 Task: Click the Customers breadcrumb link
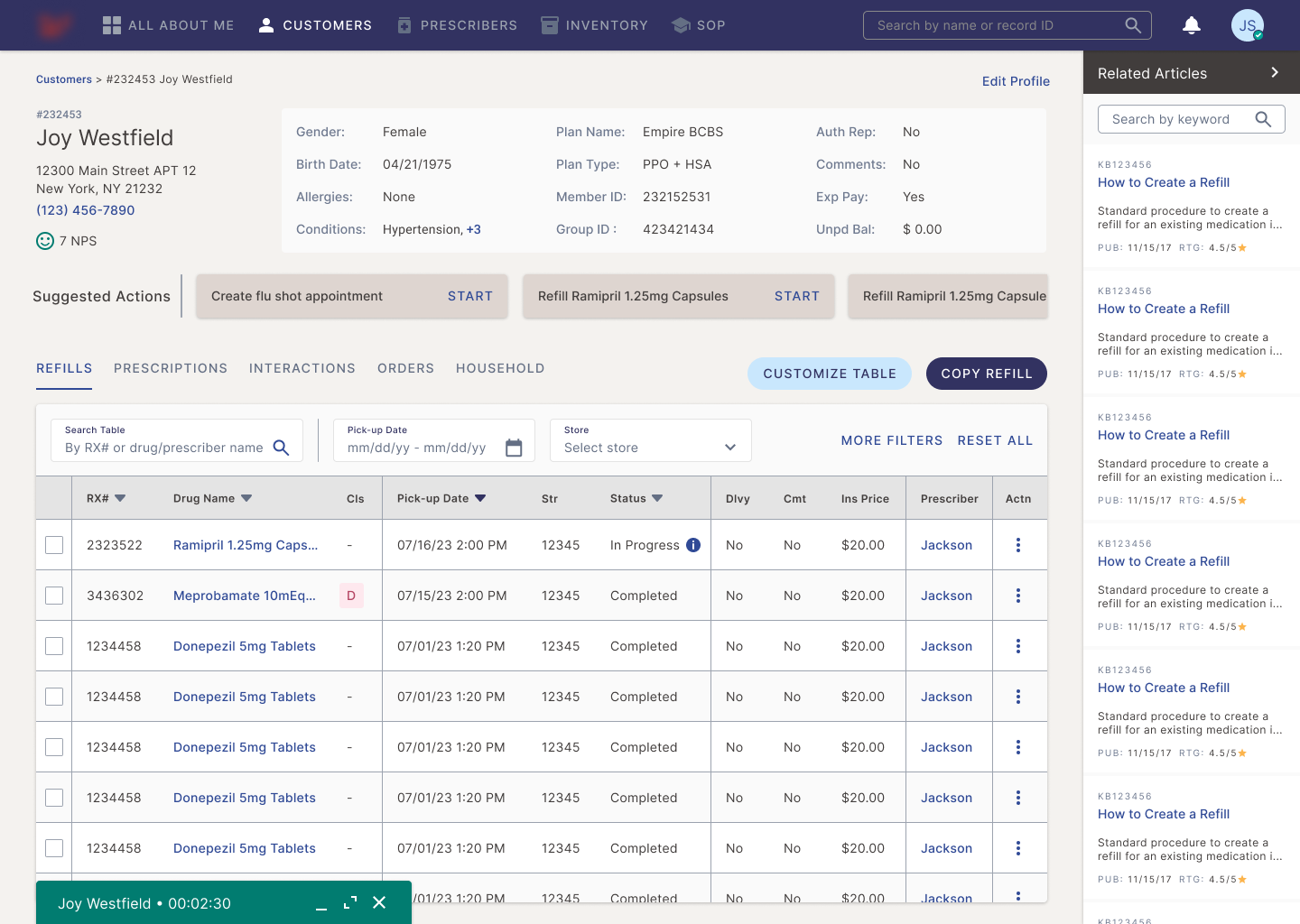tap(64, 79)
